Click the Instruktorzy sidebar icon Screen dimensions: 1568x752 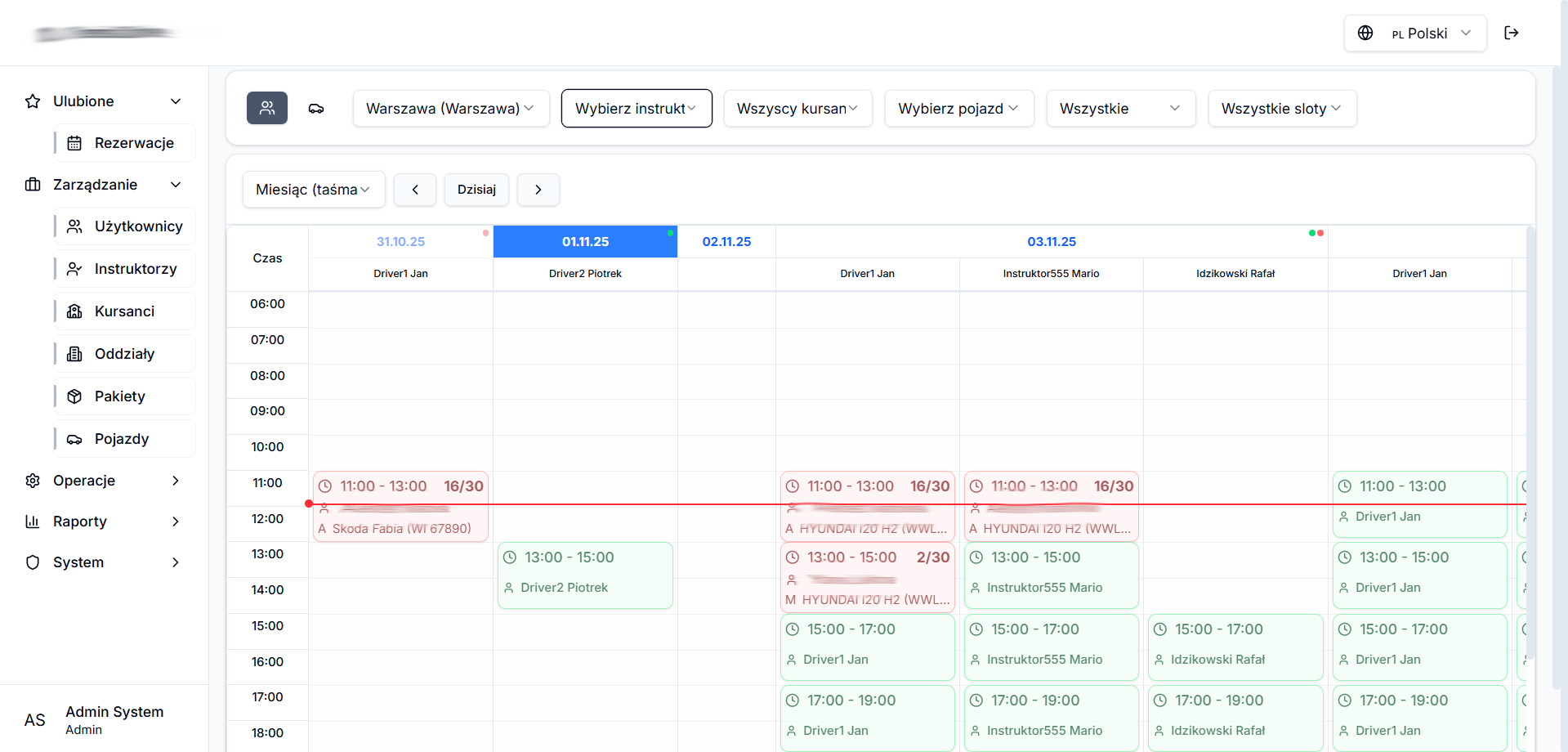74,269
